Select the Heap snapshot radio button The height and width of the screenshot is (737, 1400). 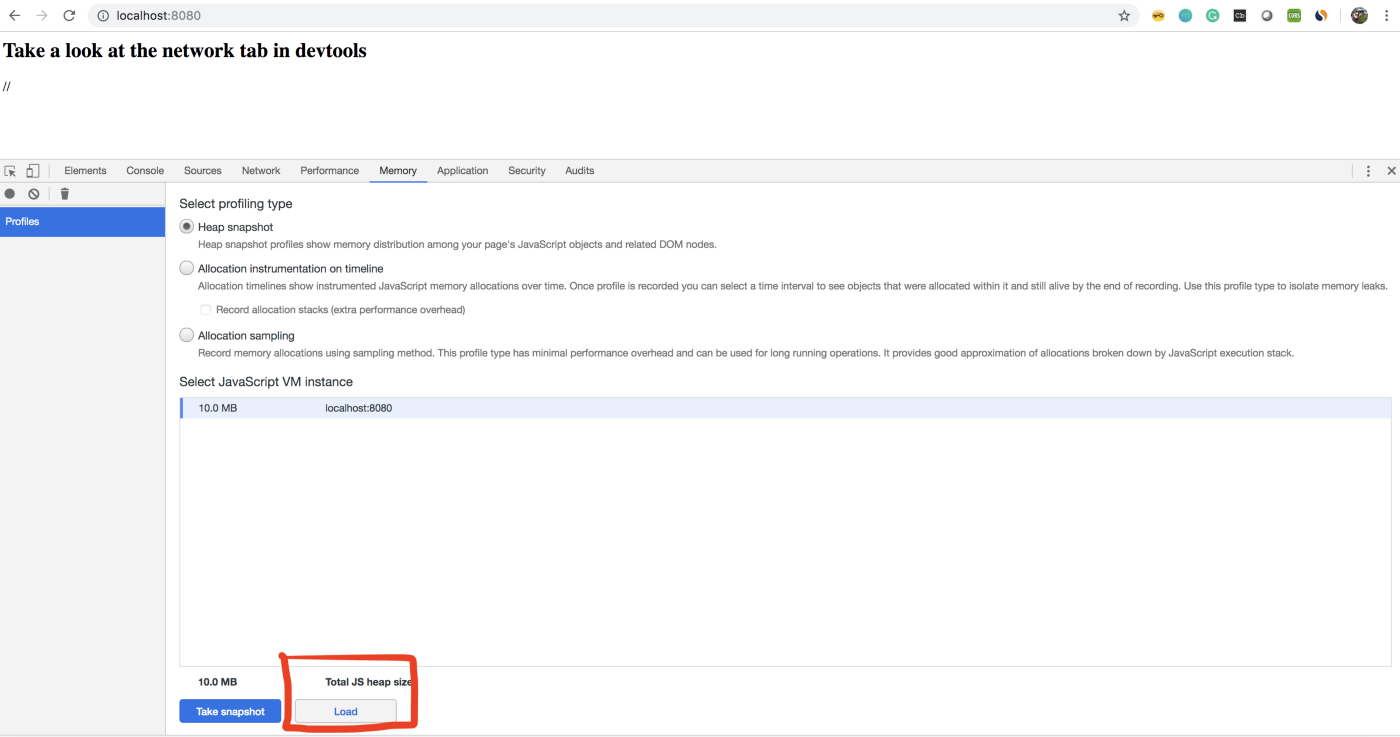pyautogui.click(x=186, y=227)
